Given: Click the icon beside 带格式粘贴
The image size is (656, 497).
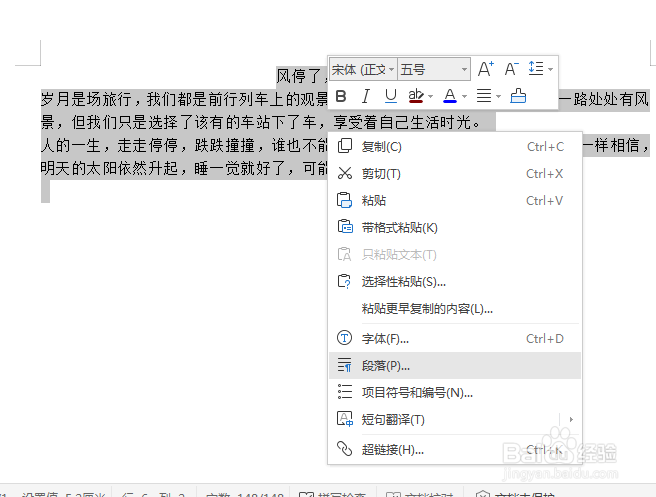Looking at the screenshot, I should point(345,227).
